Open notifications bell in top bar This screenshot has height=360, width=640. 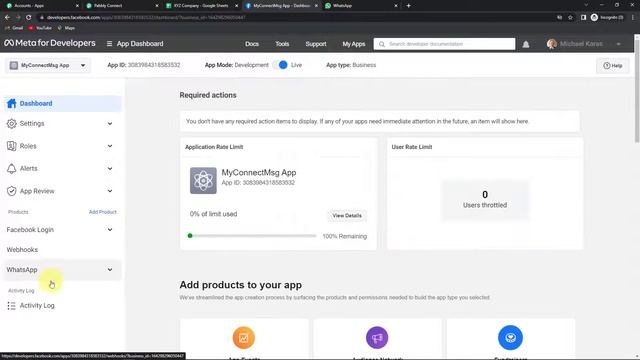coord(526,44)
